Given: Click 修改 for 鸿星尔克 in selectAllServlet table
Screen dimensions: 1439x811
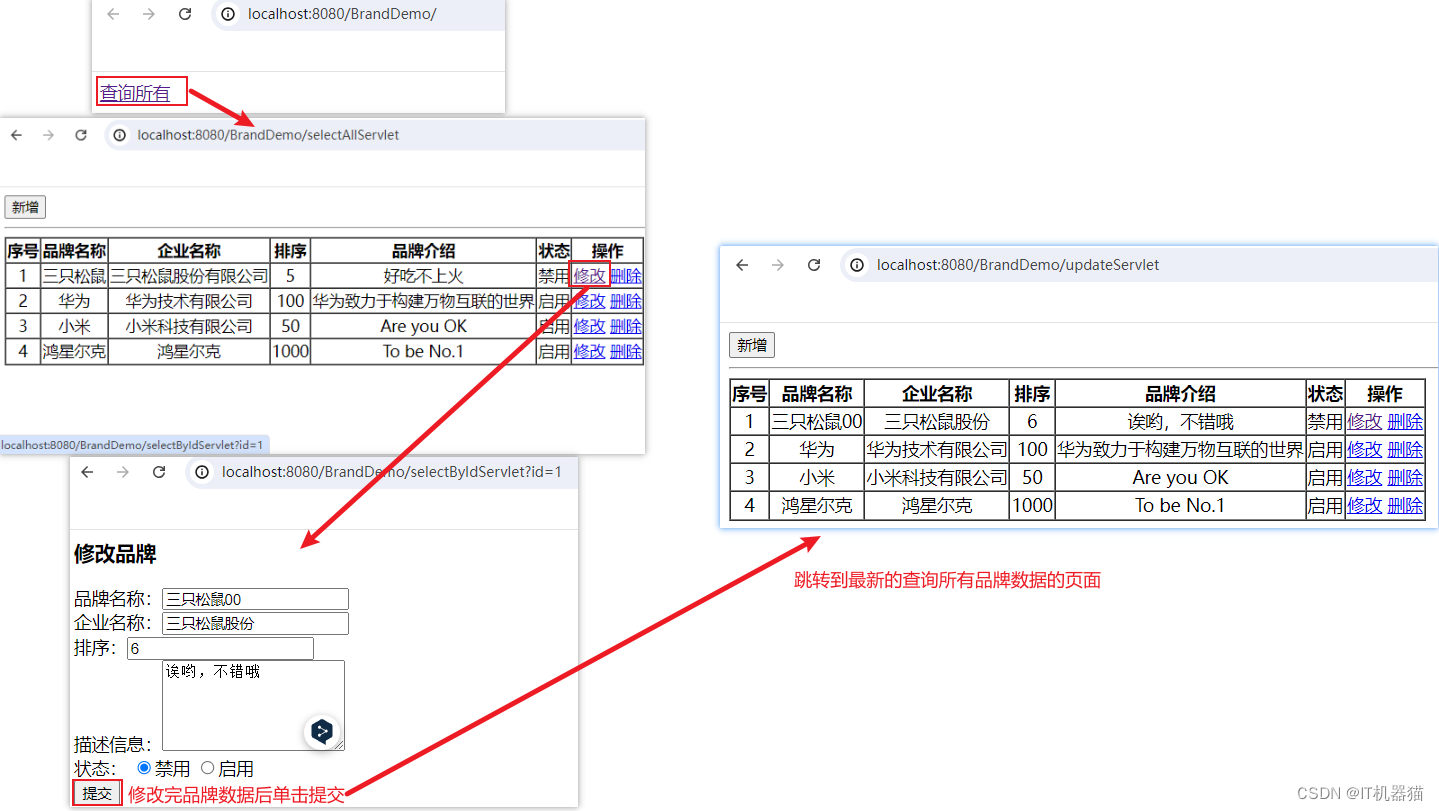Looking at the screenshot, I should (590, 351).
